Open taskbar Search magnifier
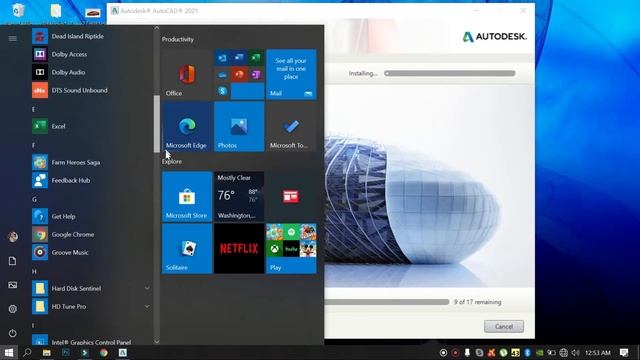Image resolution: width=640 pixels, height=360 pixels. pos(27,353)
